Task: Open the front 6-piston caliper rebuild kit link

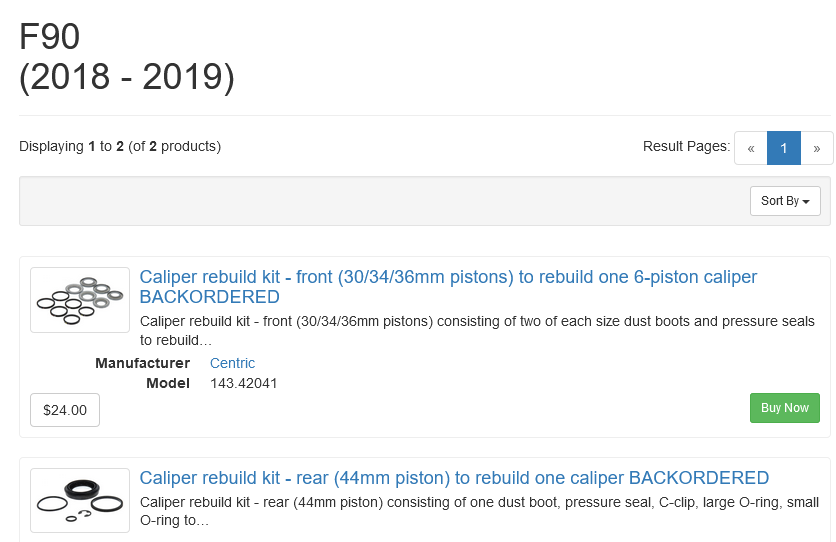Action: [x=448, y=287]
